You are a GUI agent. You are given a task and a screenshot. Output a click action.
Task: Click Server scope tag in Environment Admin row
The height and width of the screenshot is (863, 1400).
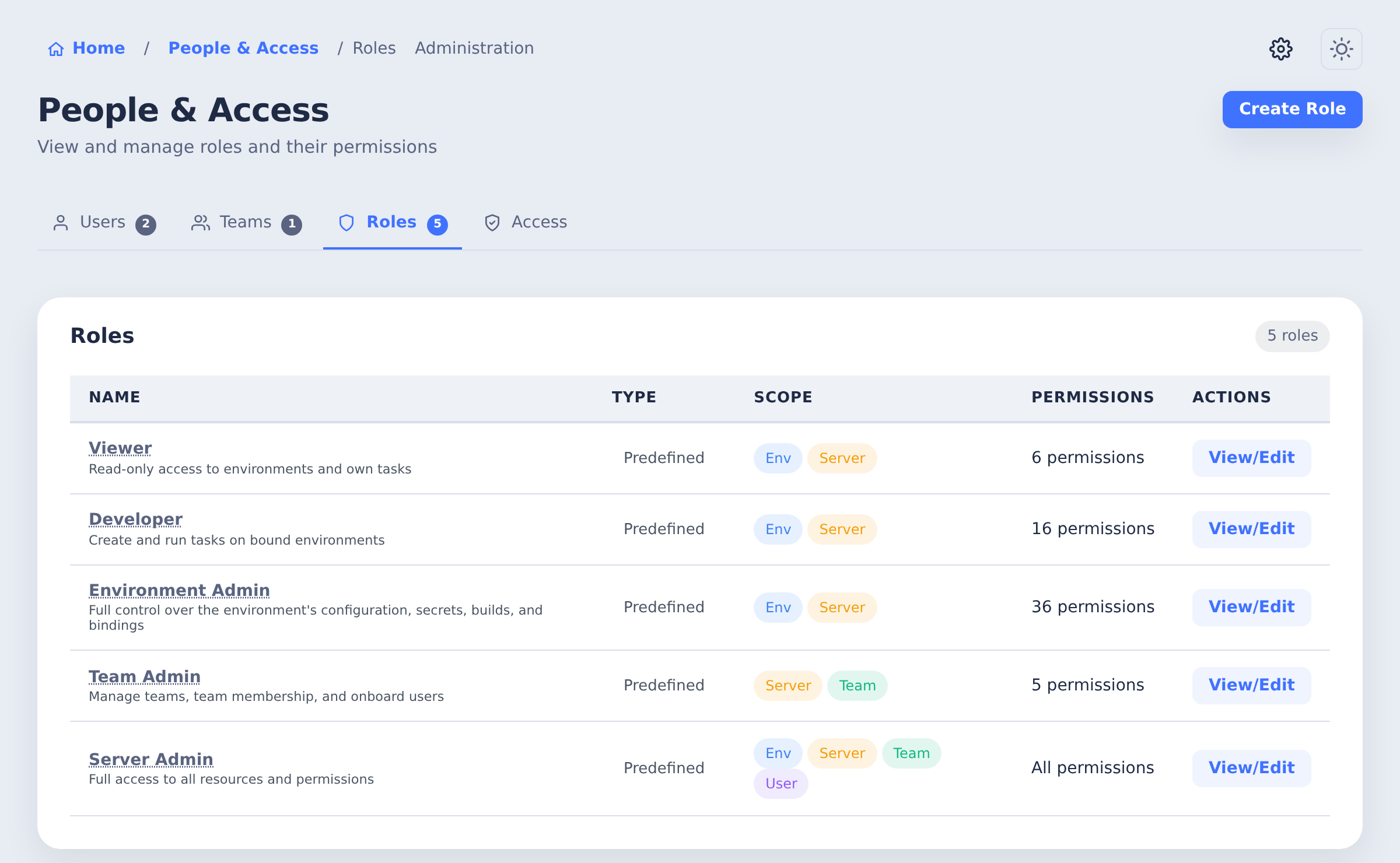click(x=842, y=608)
